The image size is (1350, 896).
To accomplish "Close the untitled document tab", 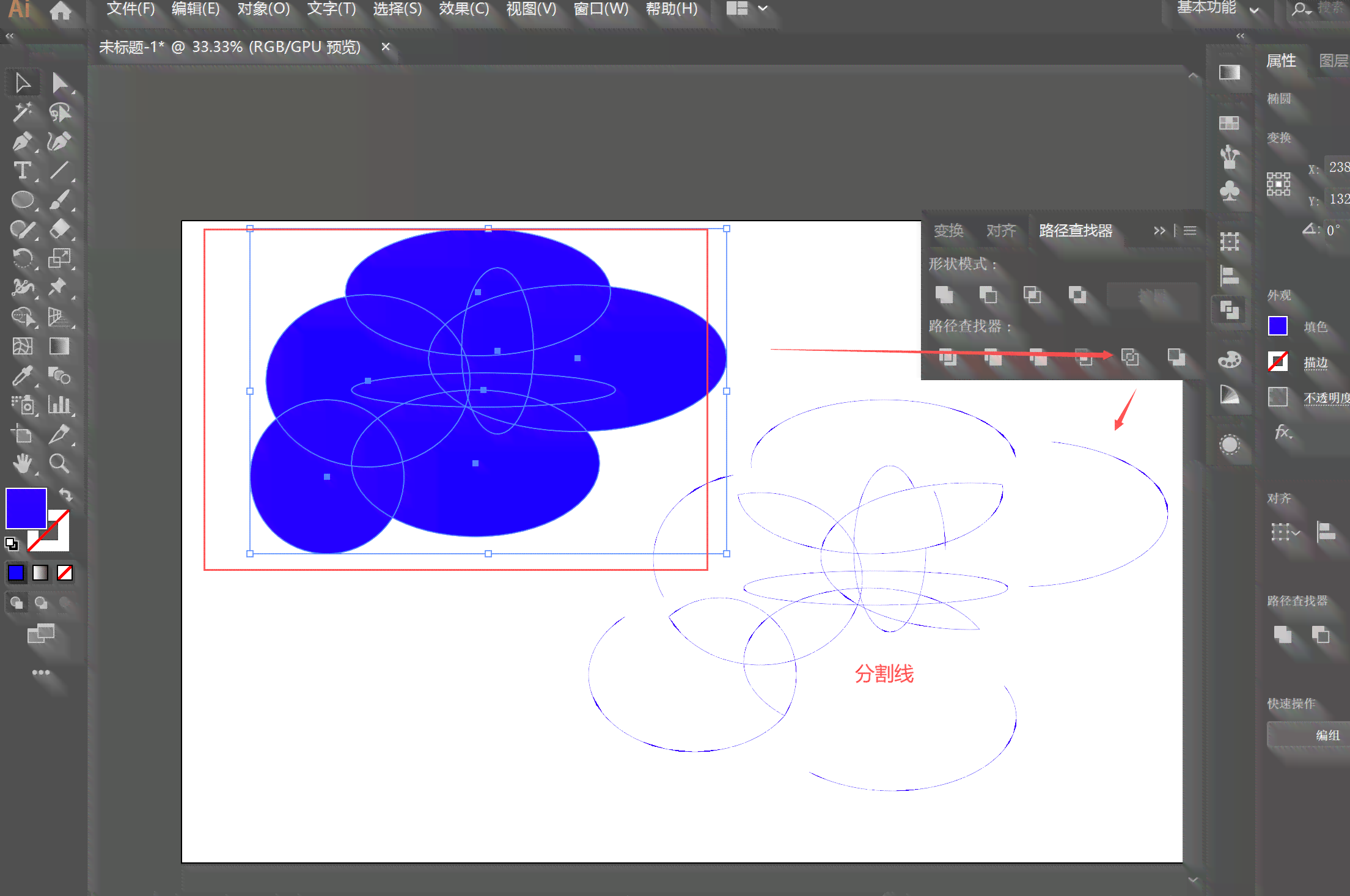I will [x=386, y=46].
